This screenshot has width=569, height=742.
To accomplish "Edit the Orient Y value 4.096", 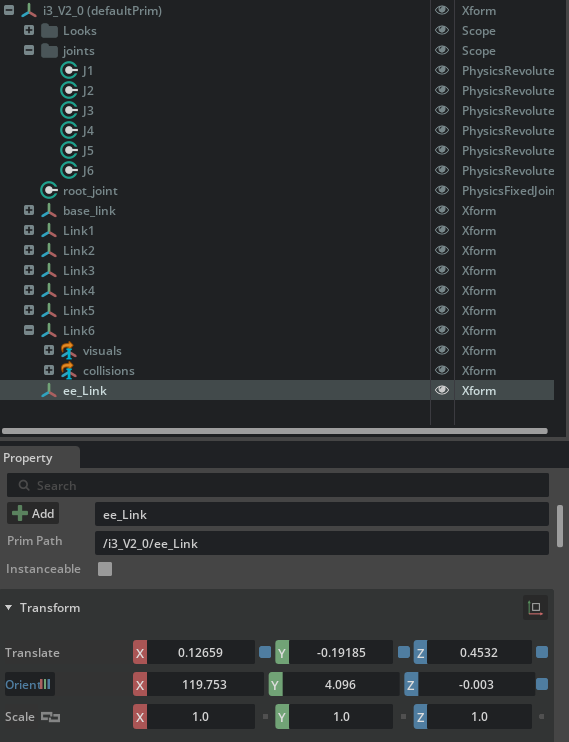I will pyautogui.click(x=340, y=684).
